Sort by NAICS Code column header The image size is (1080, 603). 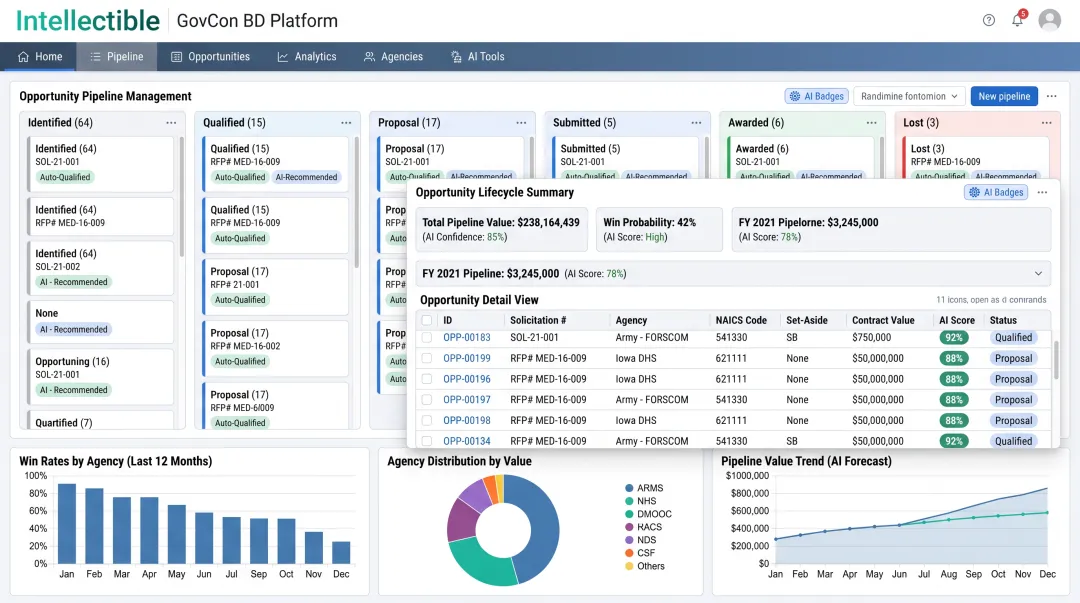[x=741, y=320]
